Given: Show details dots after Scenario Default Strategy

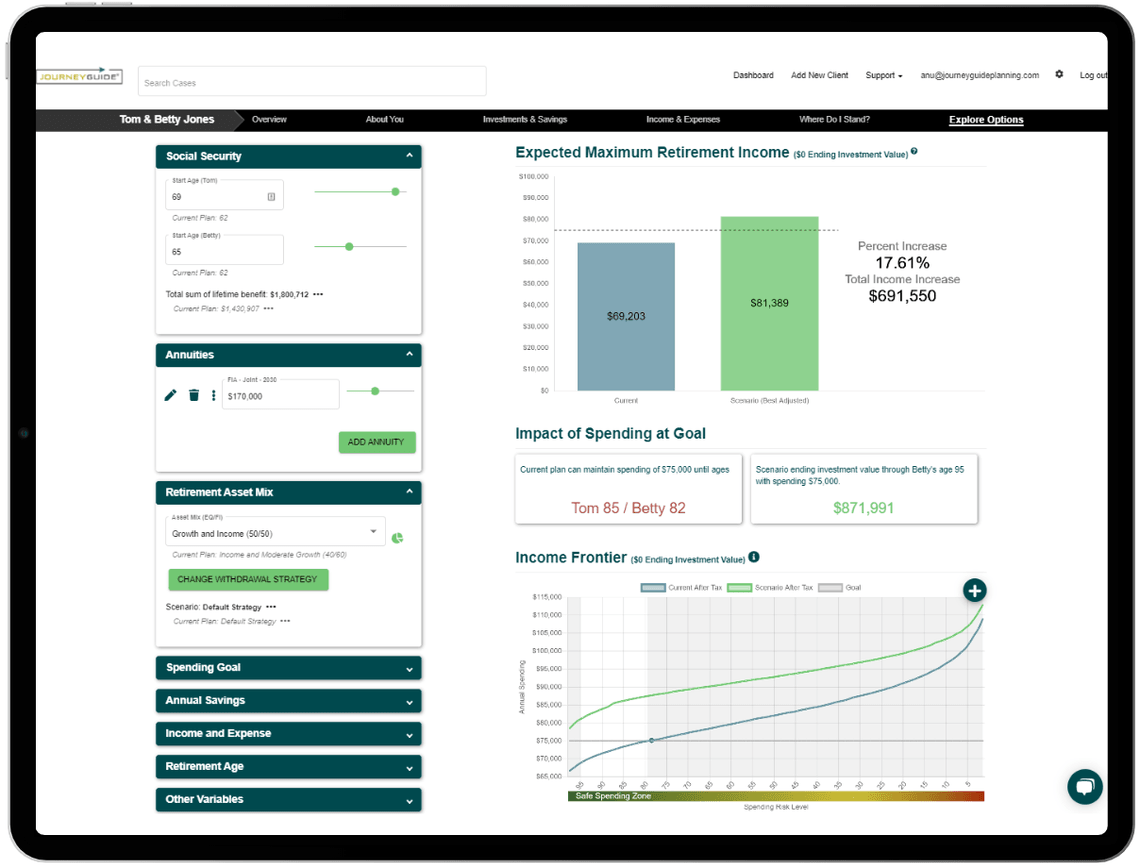Looking at the screenshot, I should pos(271,607).
